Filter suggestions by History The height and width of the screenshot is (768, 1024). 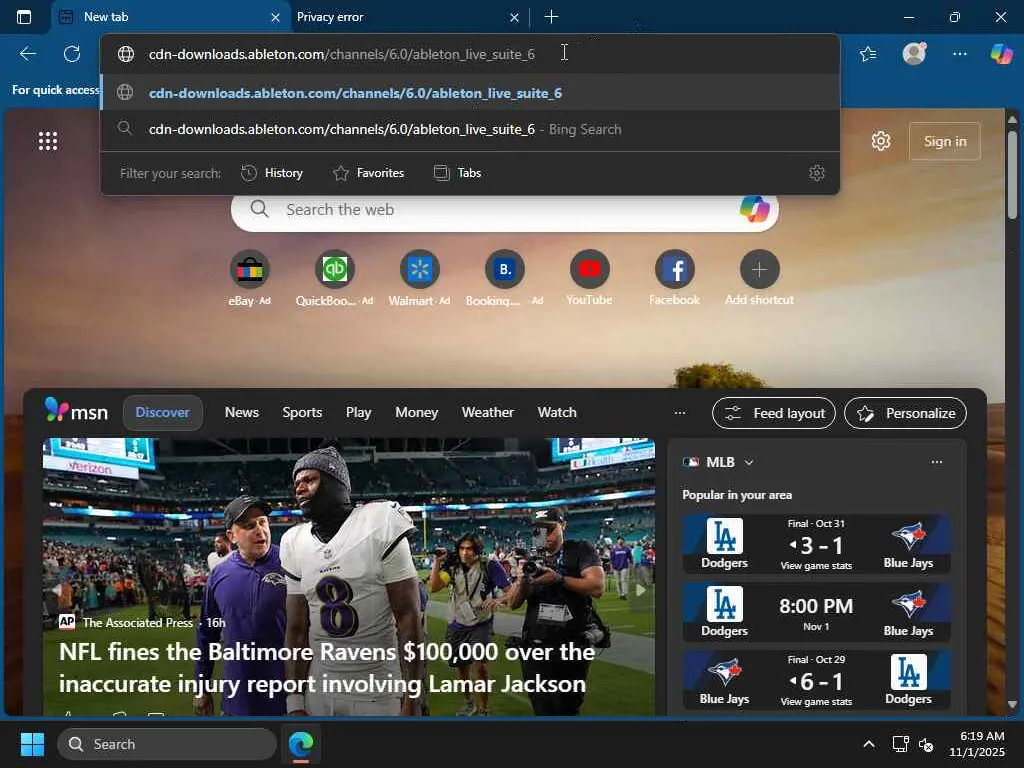pyautogui.click(x=272, y=173)
